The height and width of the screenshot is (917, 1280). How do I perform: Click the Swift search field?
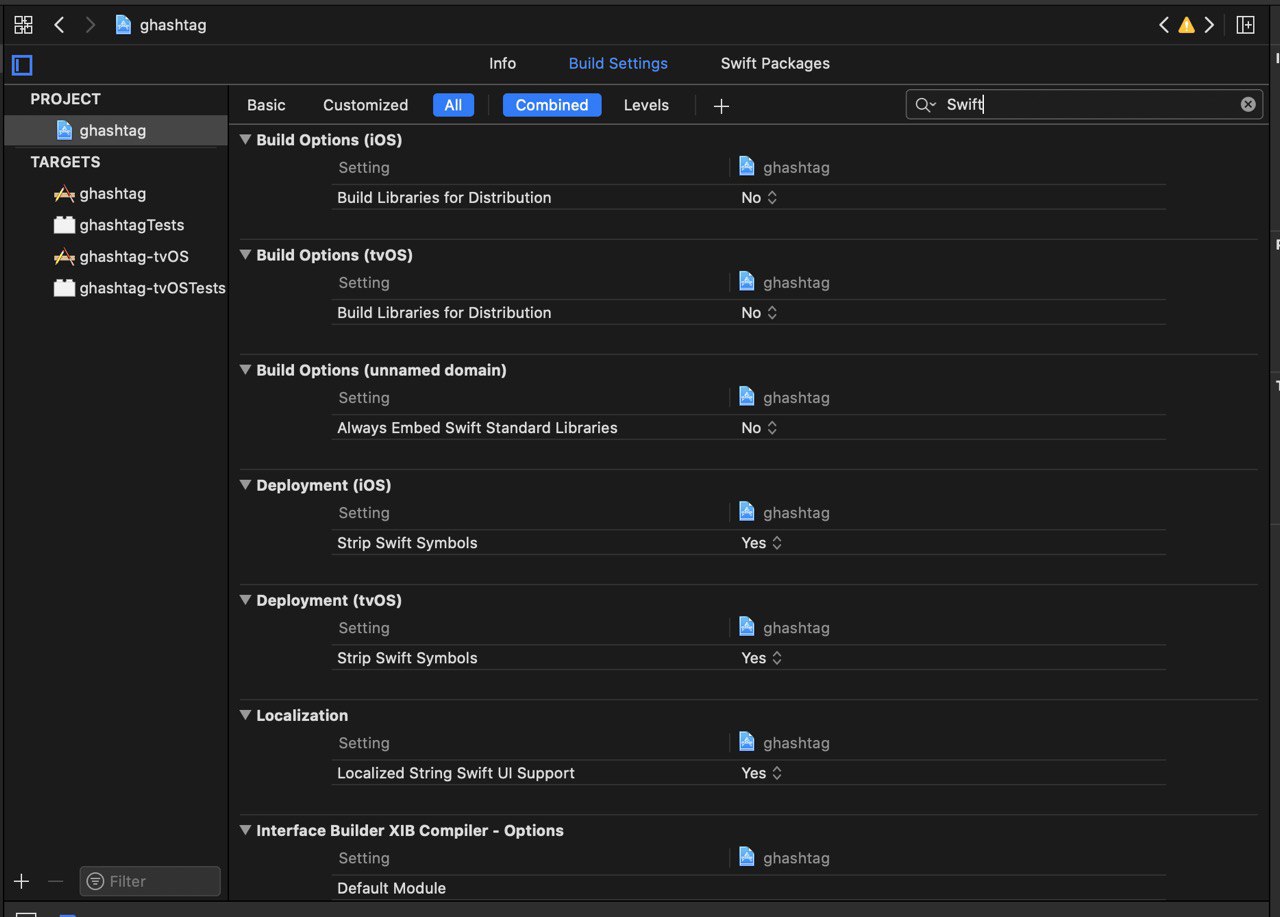coord(1085,105)
